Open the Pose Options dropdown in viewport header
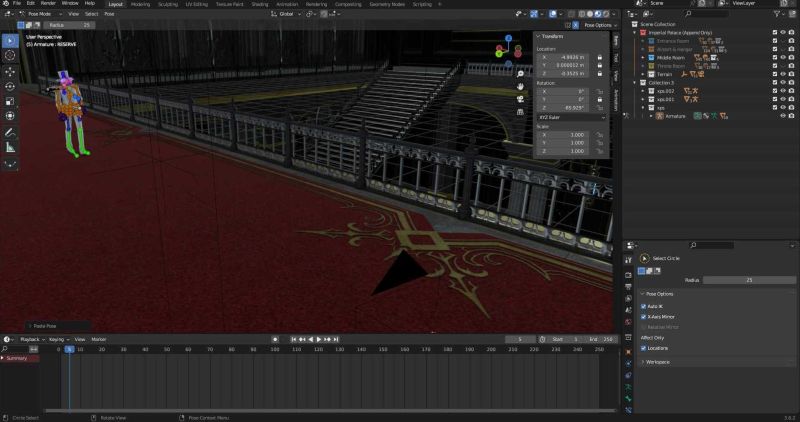Screen dimensions: 800x422 point(601,25)
